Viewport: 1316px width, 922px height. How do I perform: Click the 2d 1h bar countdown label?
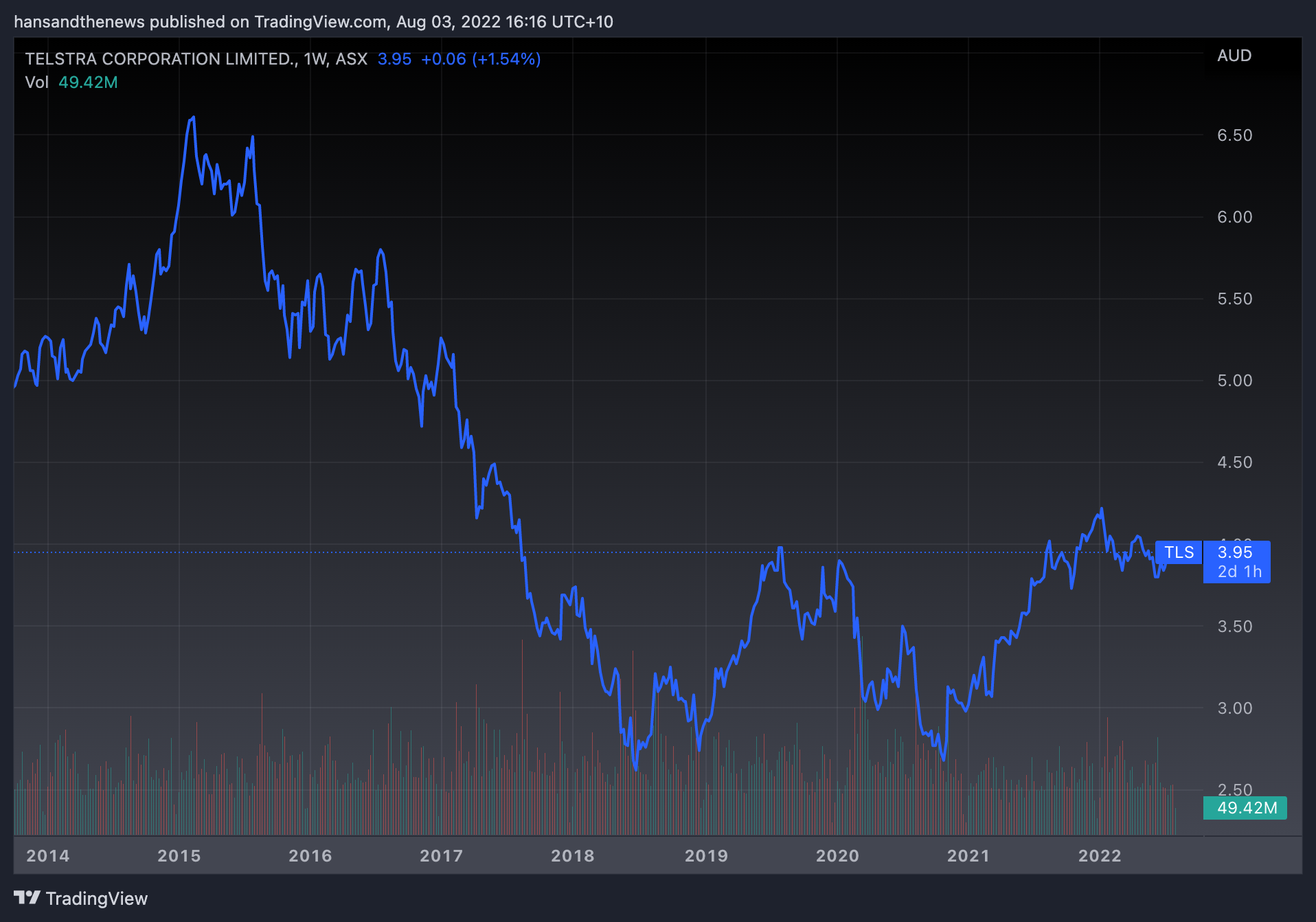[1239, 572]
